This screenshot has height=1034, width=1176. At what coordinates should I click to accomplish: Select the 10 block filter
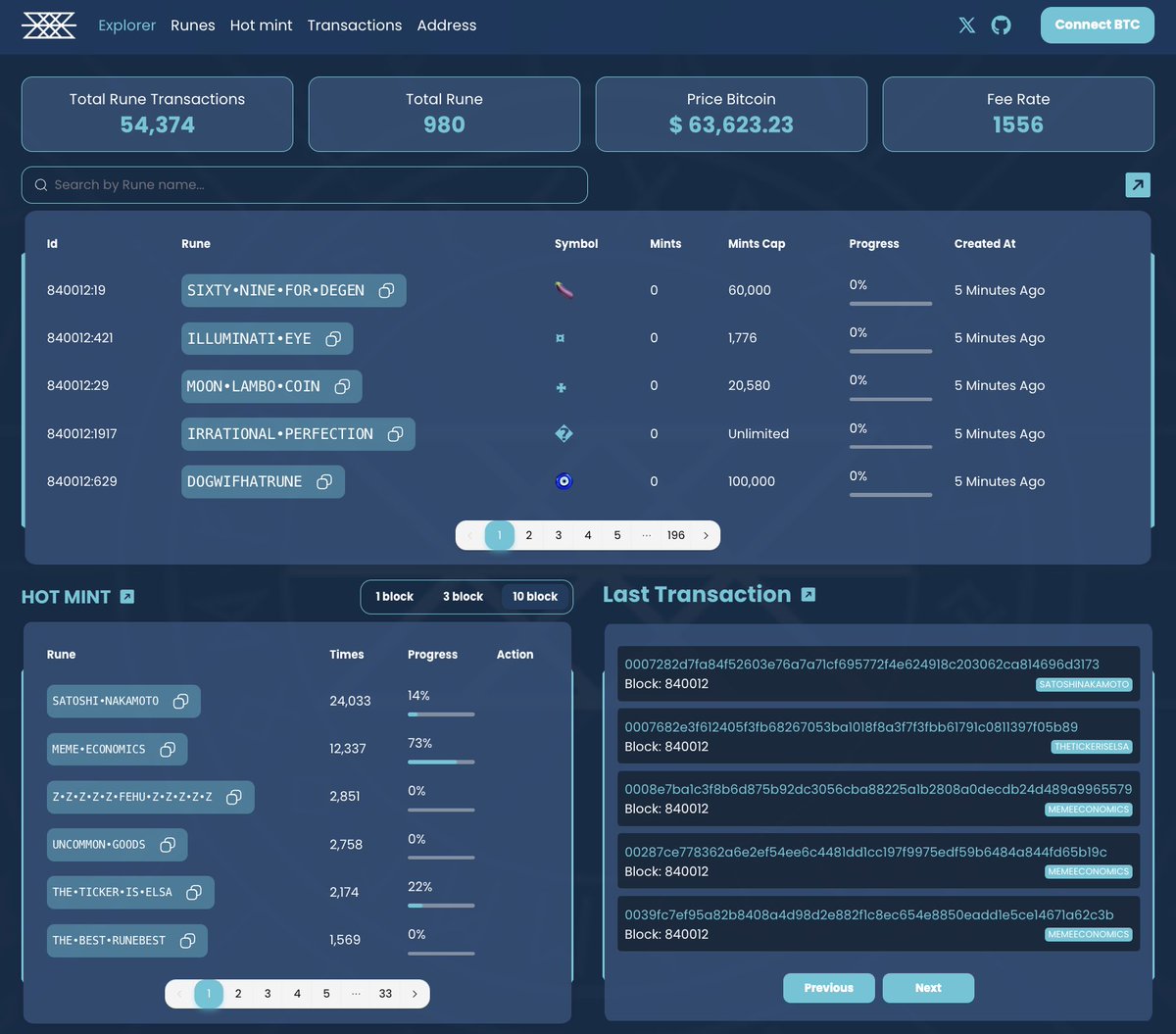point(535,596)
